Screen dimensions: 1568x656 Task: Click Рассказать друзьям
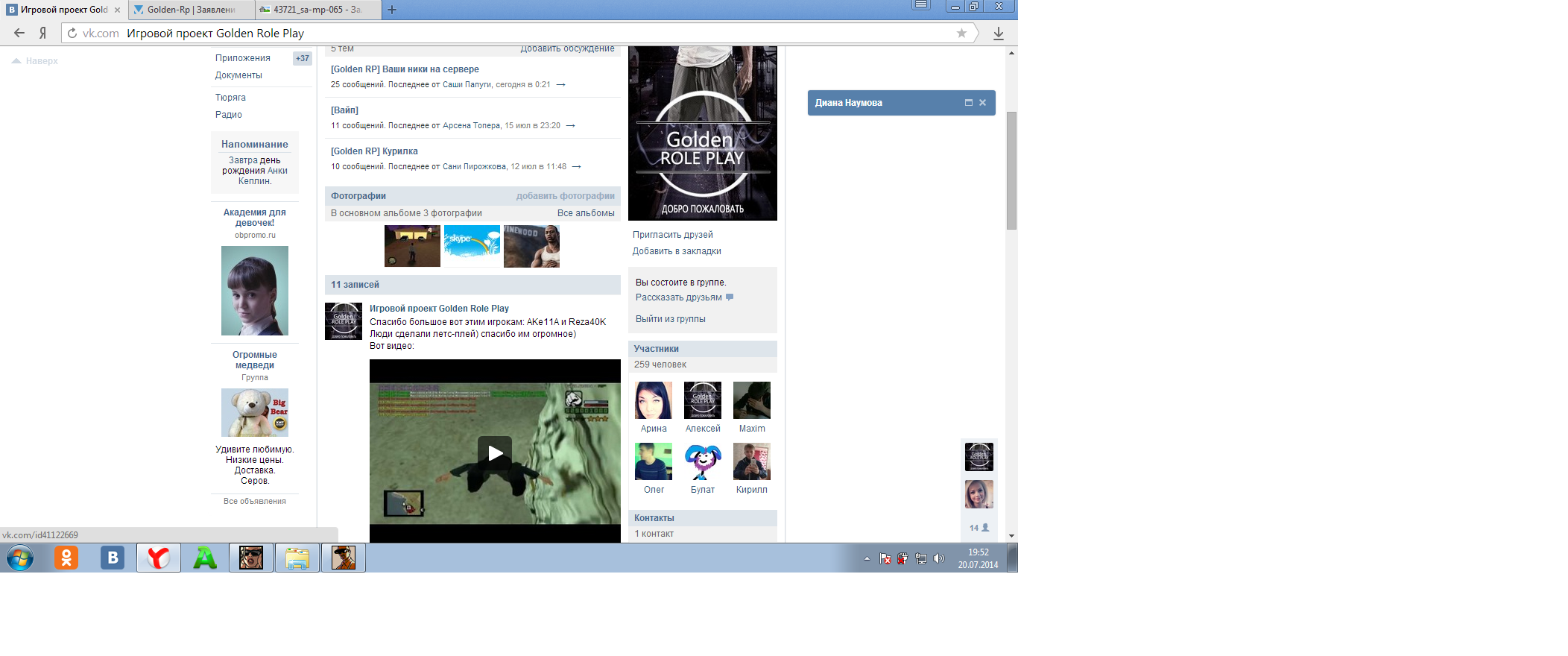679,297
